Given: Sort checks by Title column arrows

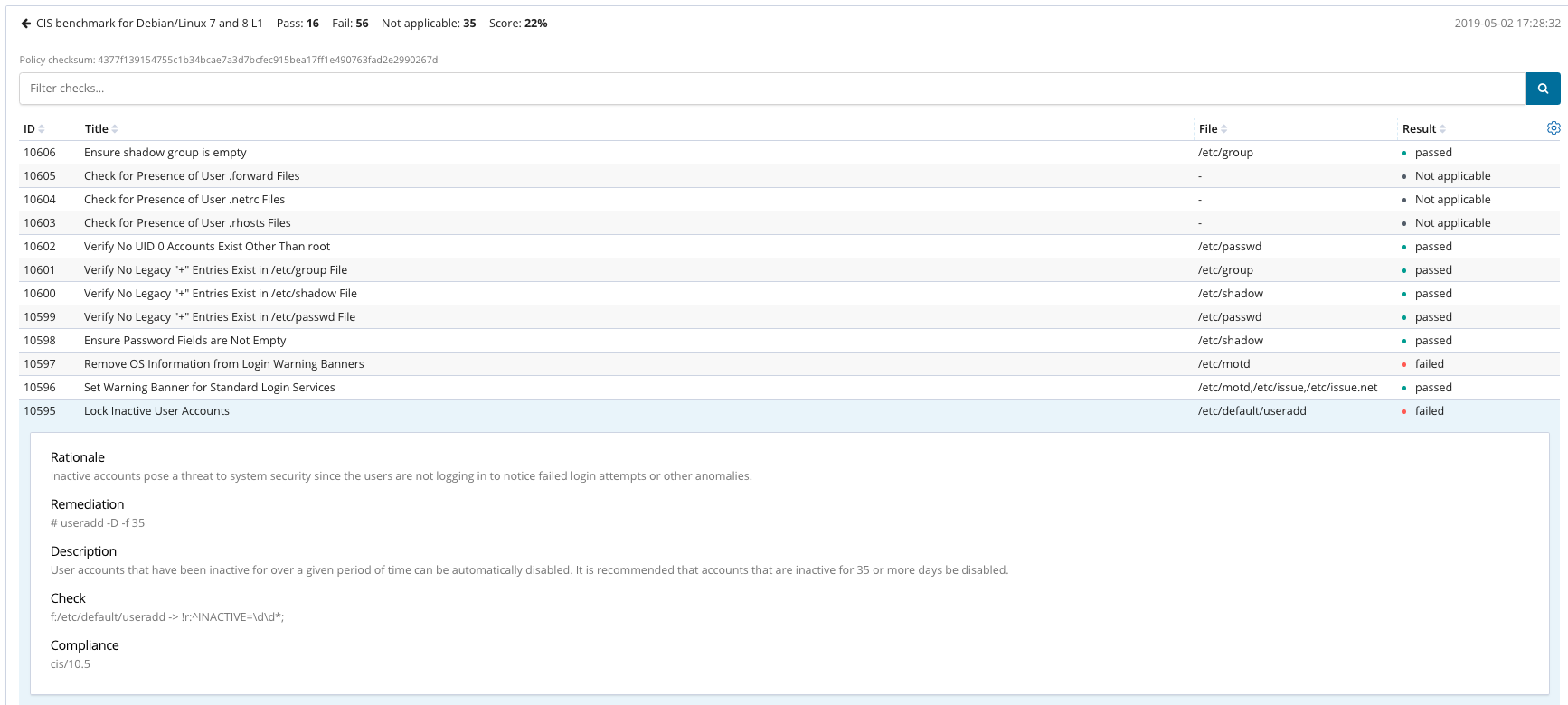Looking at the screenshot, I should [x=115, y=129].
